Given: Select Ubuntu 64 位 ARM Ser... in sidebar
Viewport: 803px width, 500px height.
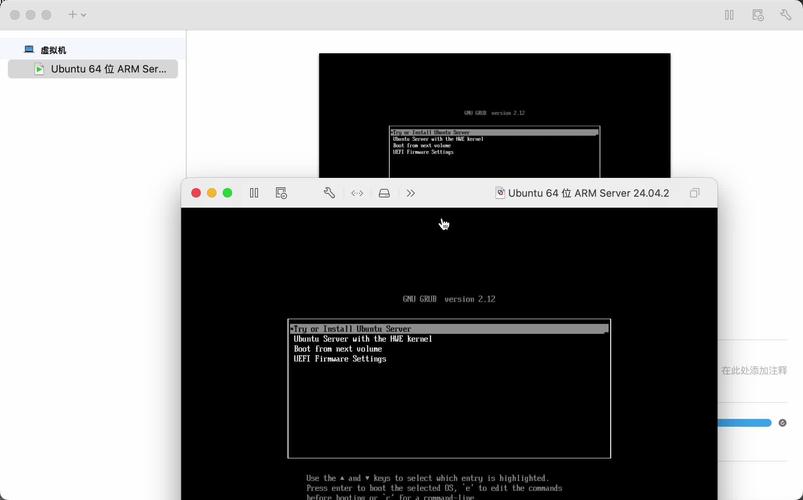Looking at the screenshot, I should pyautogui.click(x=93, y=69).
